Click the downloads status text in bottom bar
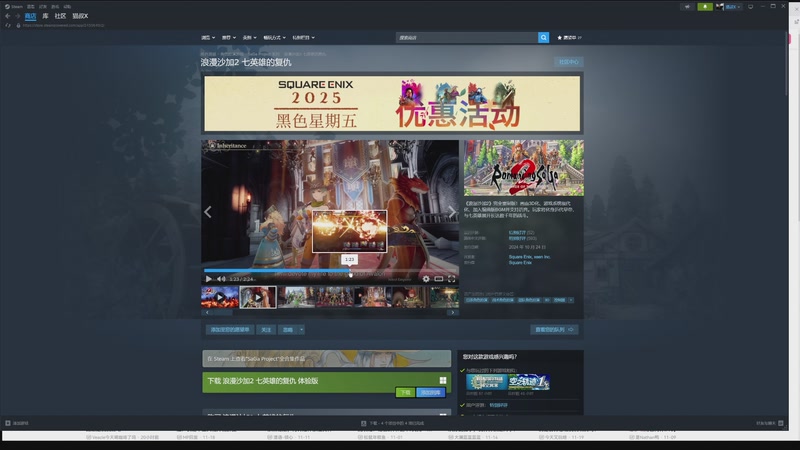The image size is (800, 450). click(x=397, y=423)
